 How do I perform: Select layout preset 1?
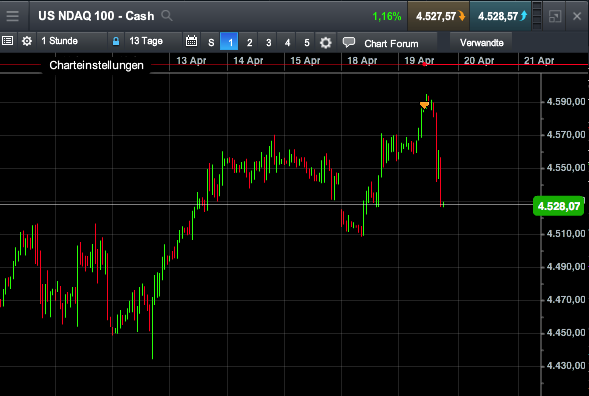(229, 42)
